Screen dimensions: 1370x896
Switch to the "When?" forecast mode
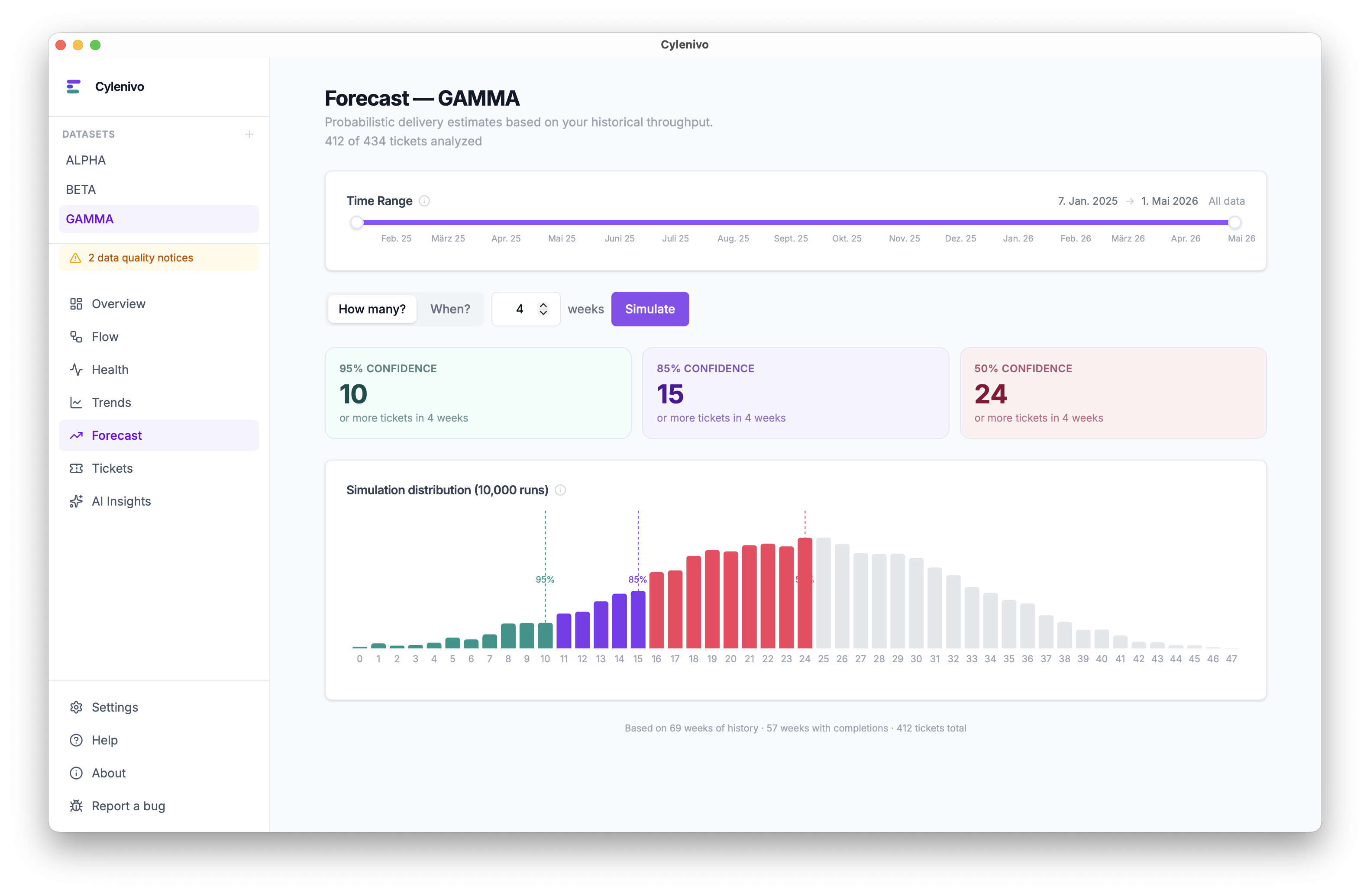(450, 309)
